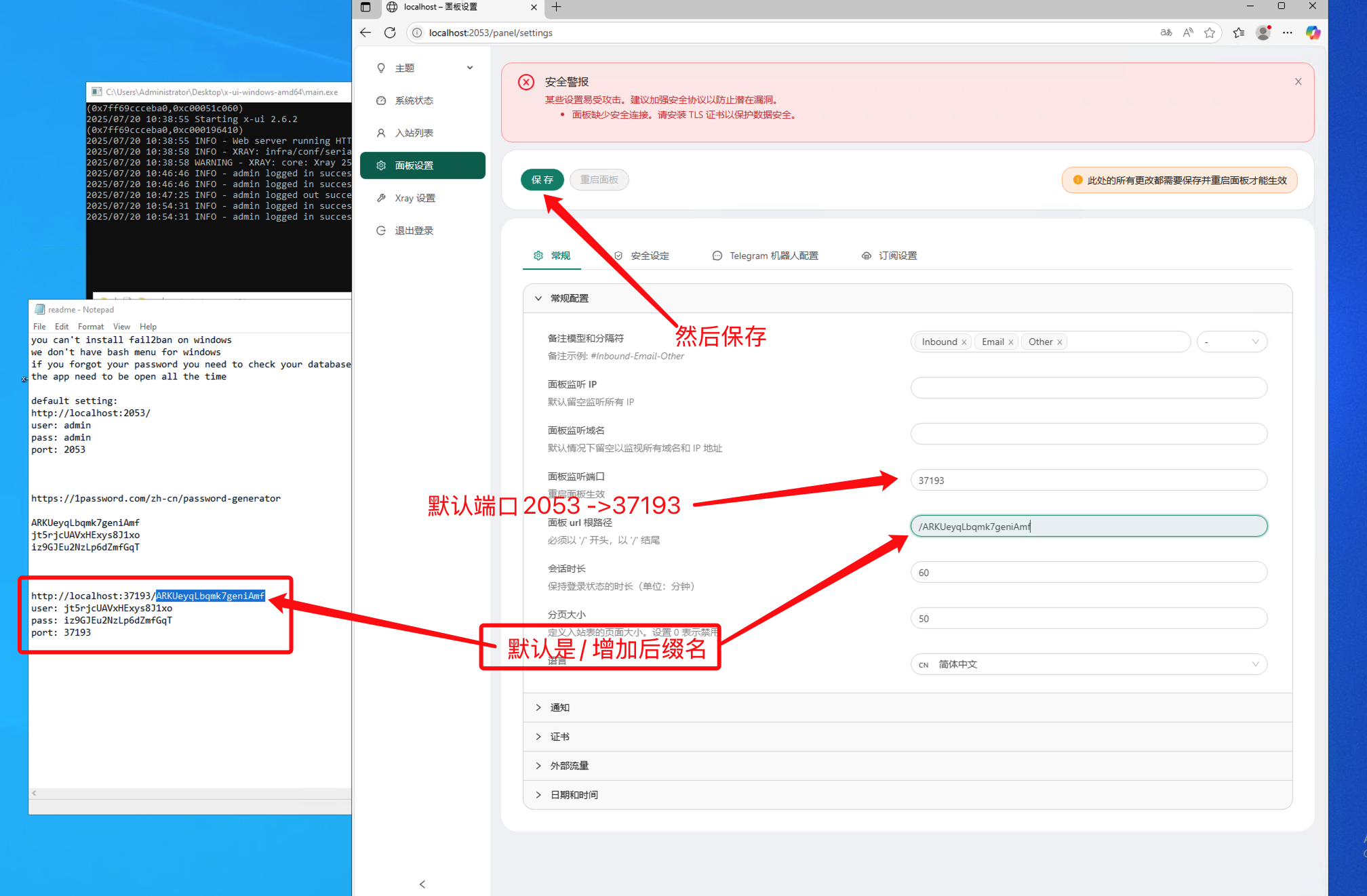The height and width of the screenshot is (896, 1367).
Task: Add page to favorites star icon
Action: click(1210, 33)
